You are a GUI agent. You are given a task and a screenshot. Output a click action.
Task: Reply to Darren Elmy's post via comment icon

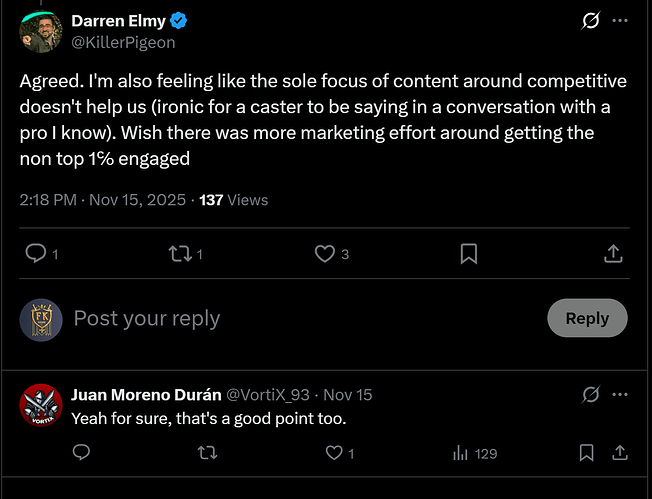click(x=35, y=254)
